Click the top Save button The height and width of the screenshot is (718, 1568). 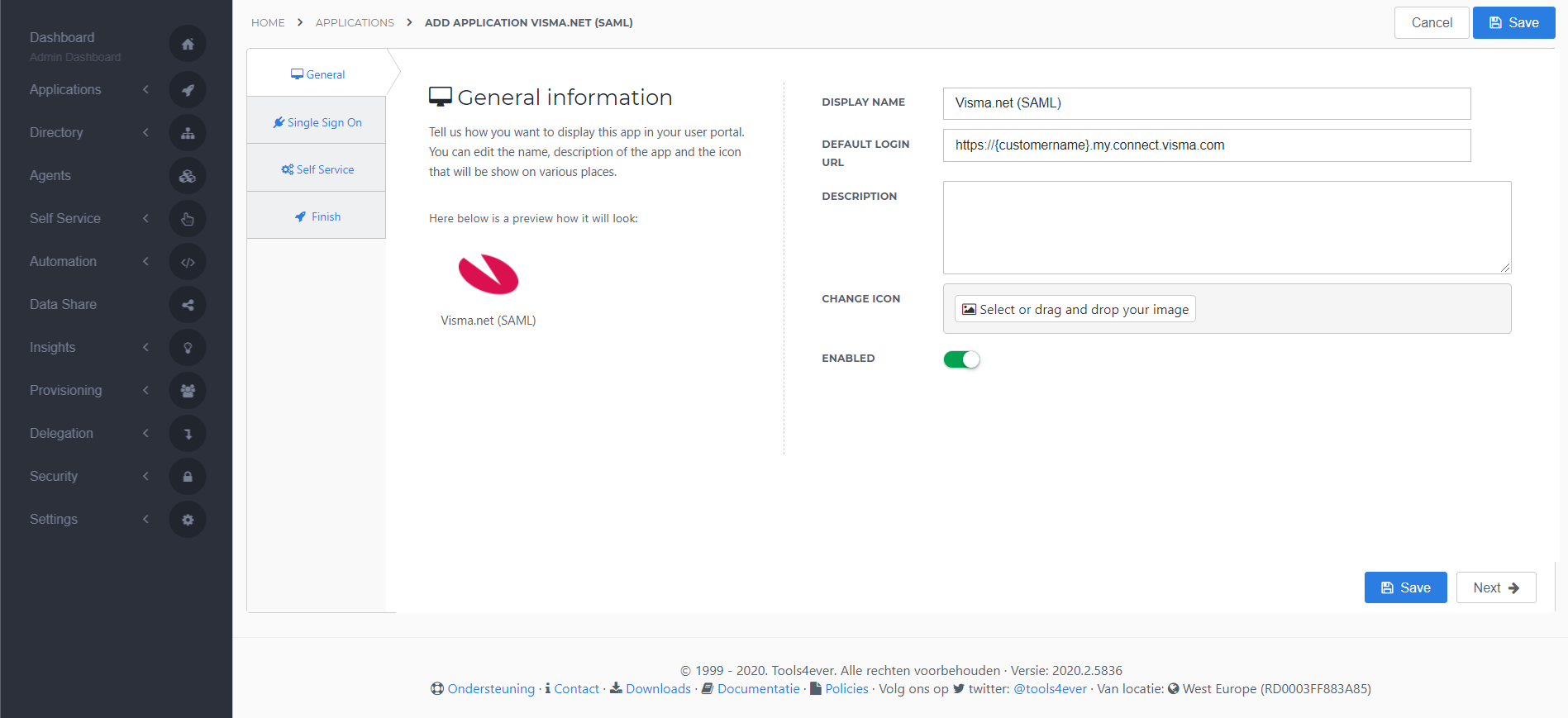[x=1513, y=22]
